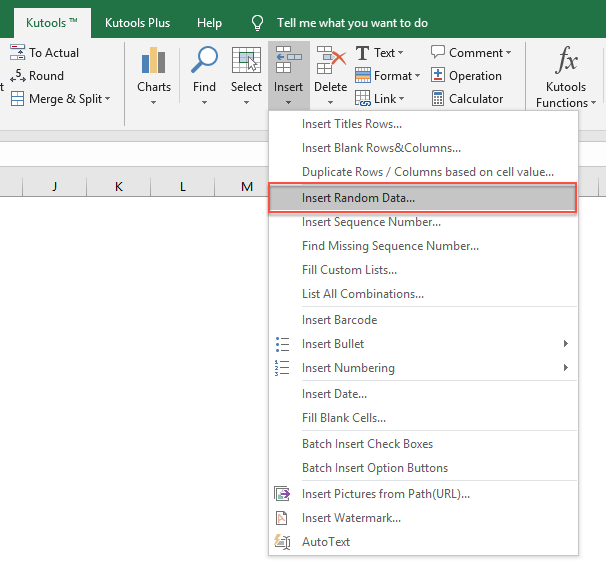Click the Find magnifier icon
Image resolution: width=606 pixels, height=562 pixels.
(204, 60)
